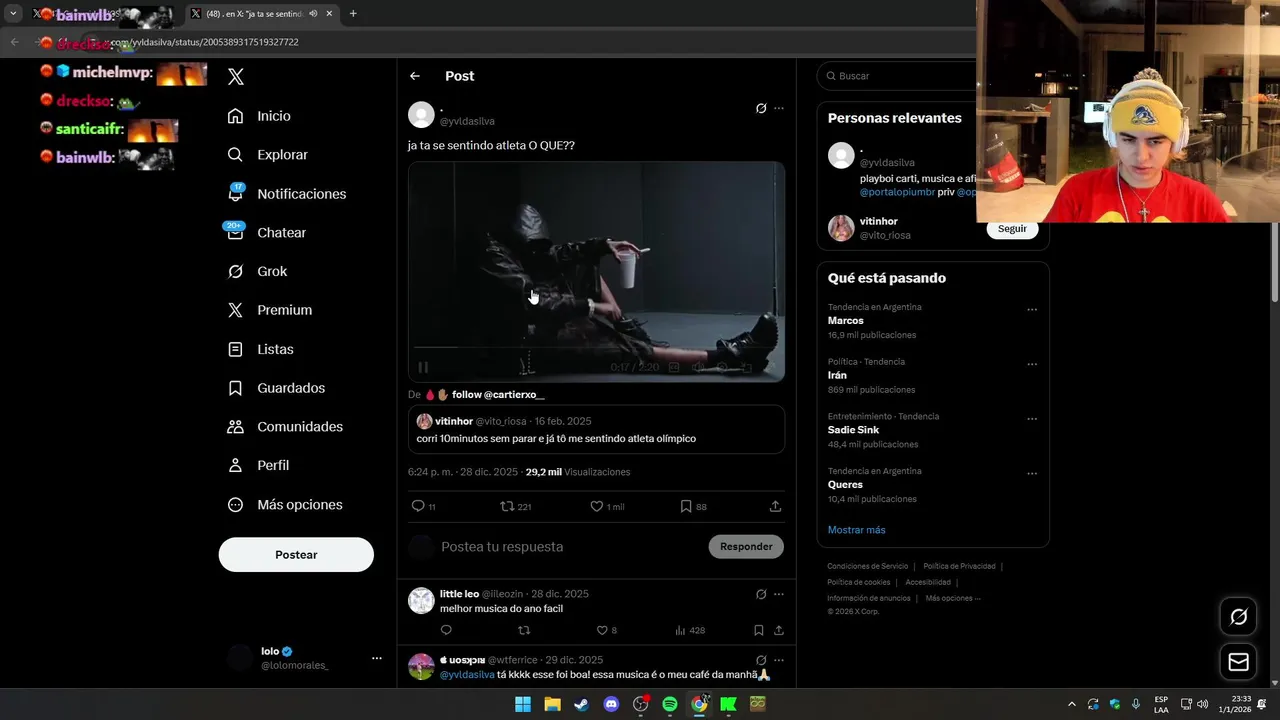Open quoted post by vitinhor
Image resolution: width=1280 pixels, height=720 pixels.
[596, 429]
